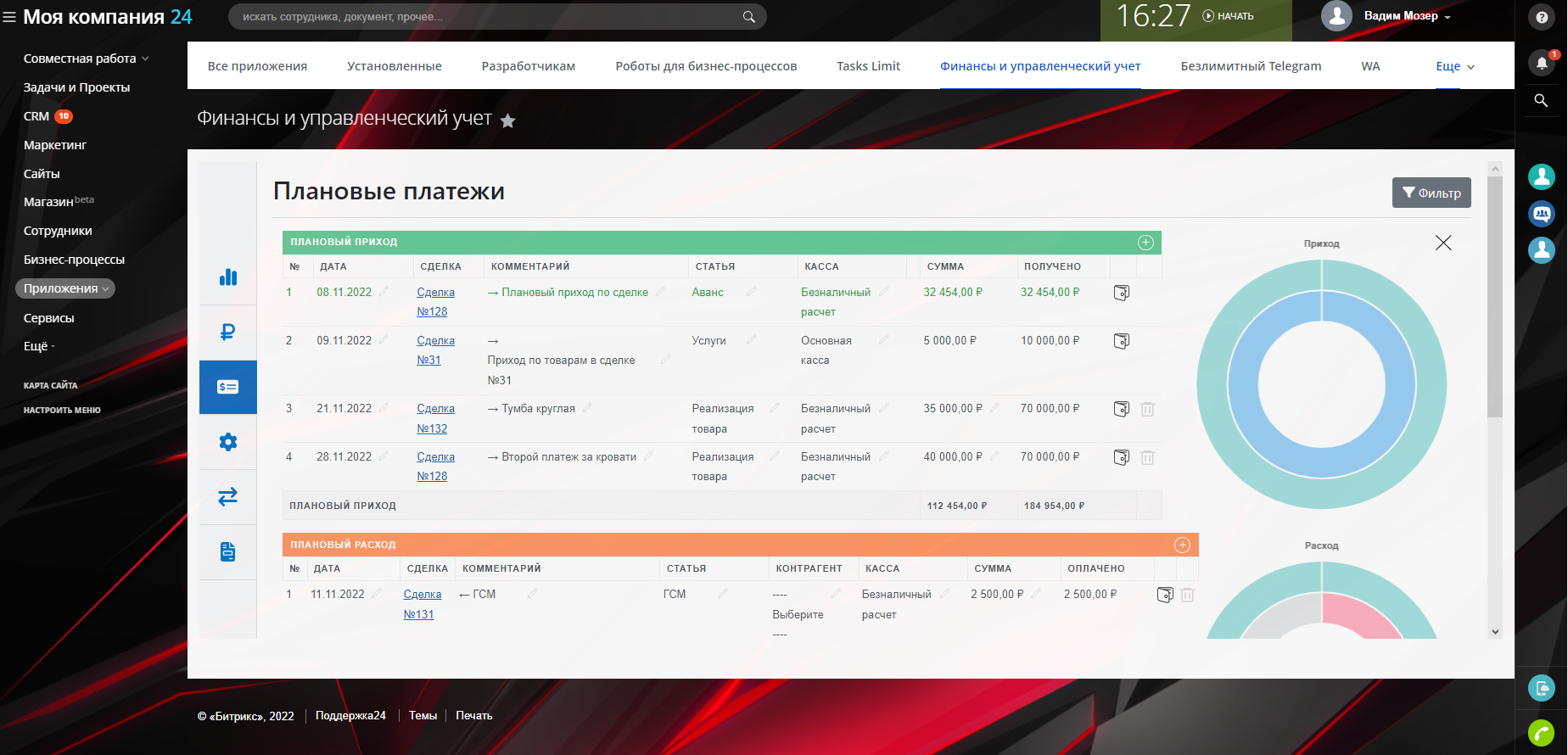
Task: Open Вадим Мозер user menu dropdown
Action: tap(1407, 16)
